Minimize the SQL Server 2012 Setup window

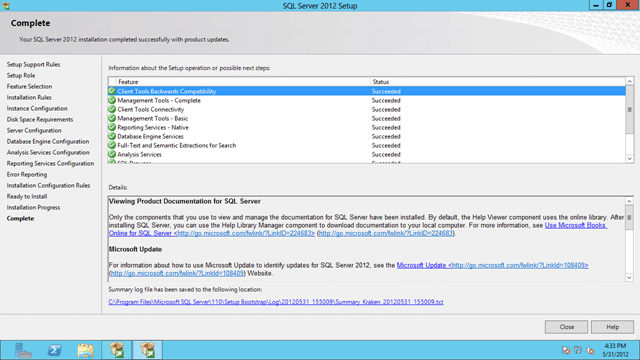pos(596,5)
